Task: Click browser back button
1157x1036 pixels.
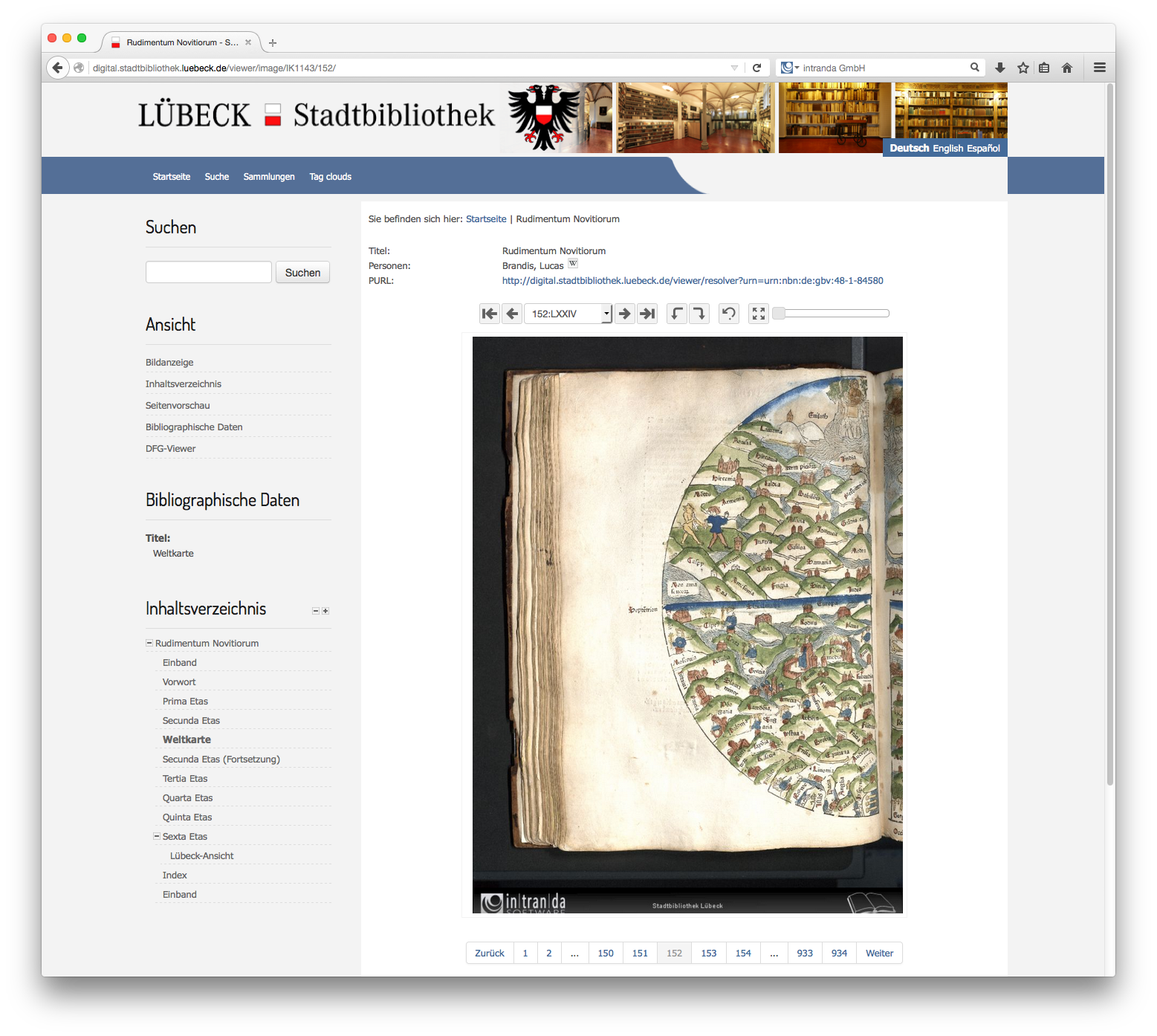Action: (x=57, y=68)
